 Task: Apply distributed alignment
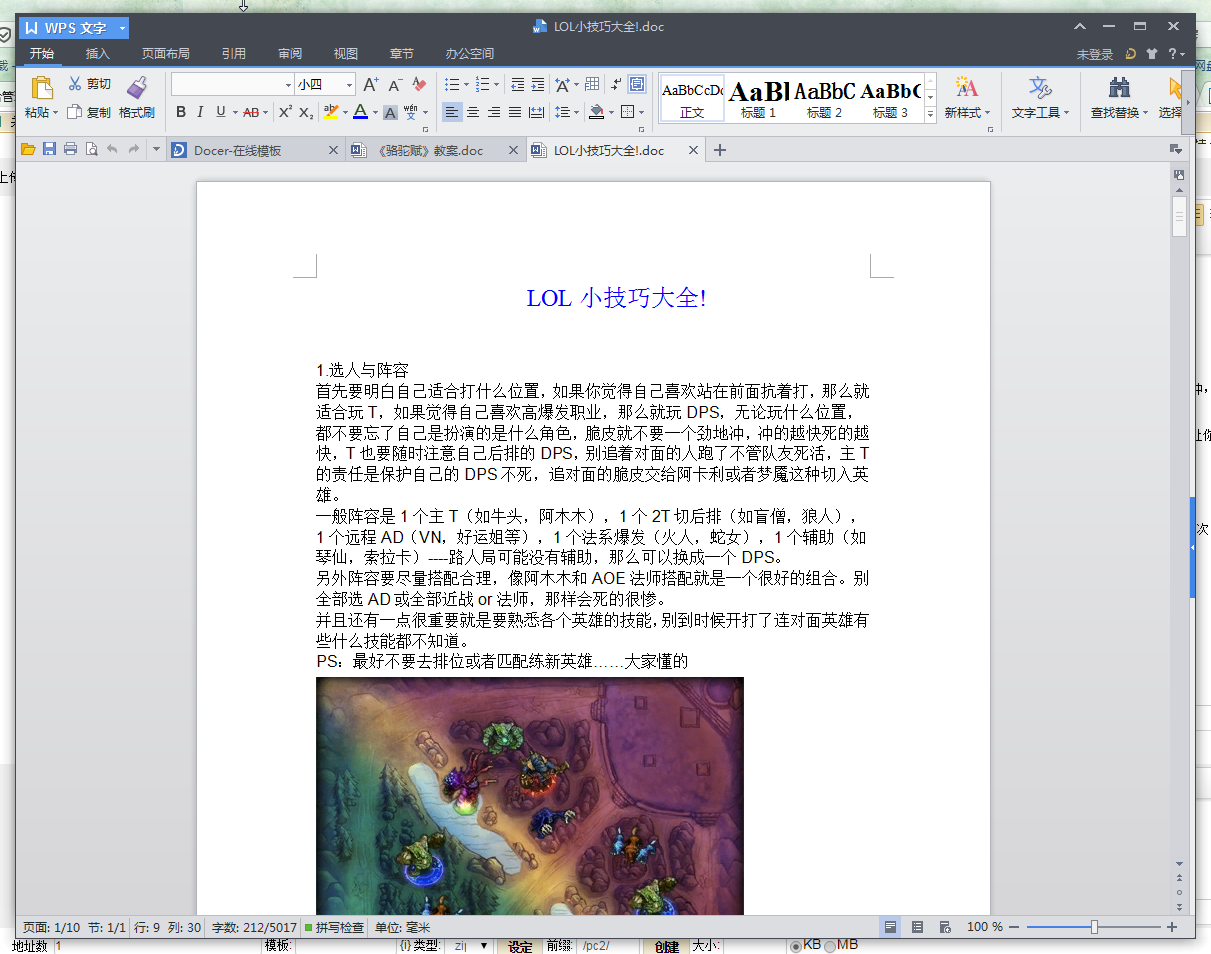tap(536, 112)
